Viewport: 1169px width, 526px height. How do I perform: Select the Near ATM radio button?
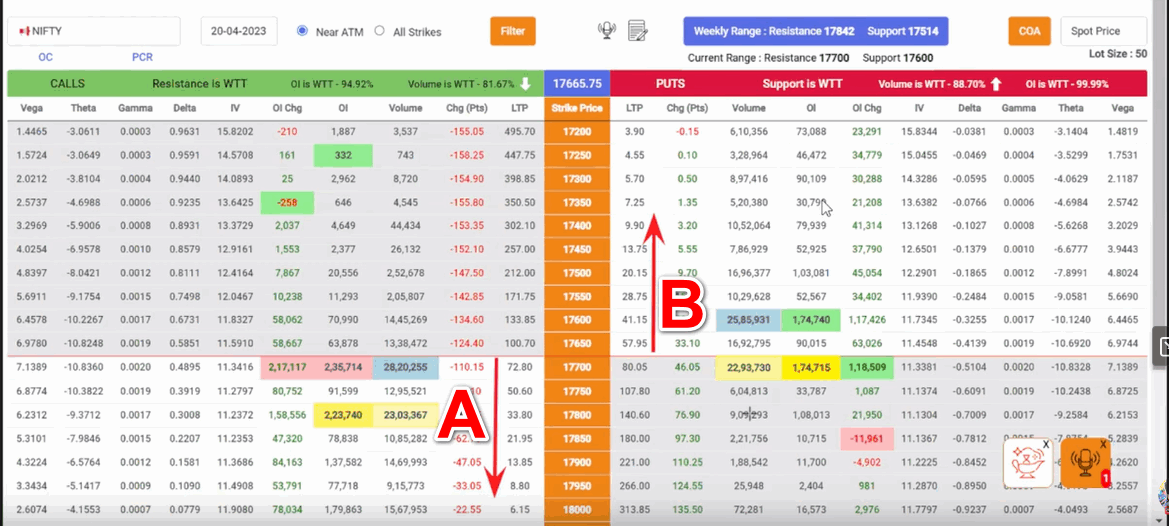coord(302,31)
